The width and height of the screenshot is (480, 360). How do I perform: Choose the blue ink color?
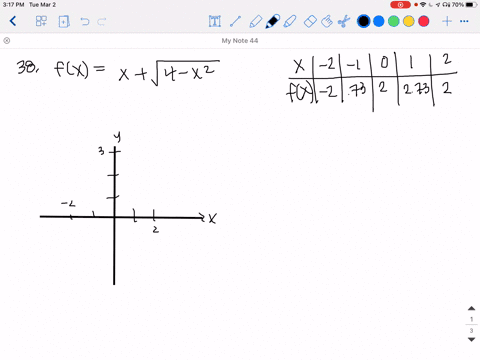click(x=379, y=21)
